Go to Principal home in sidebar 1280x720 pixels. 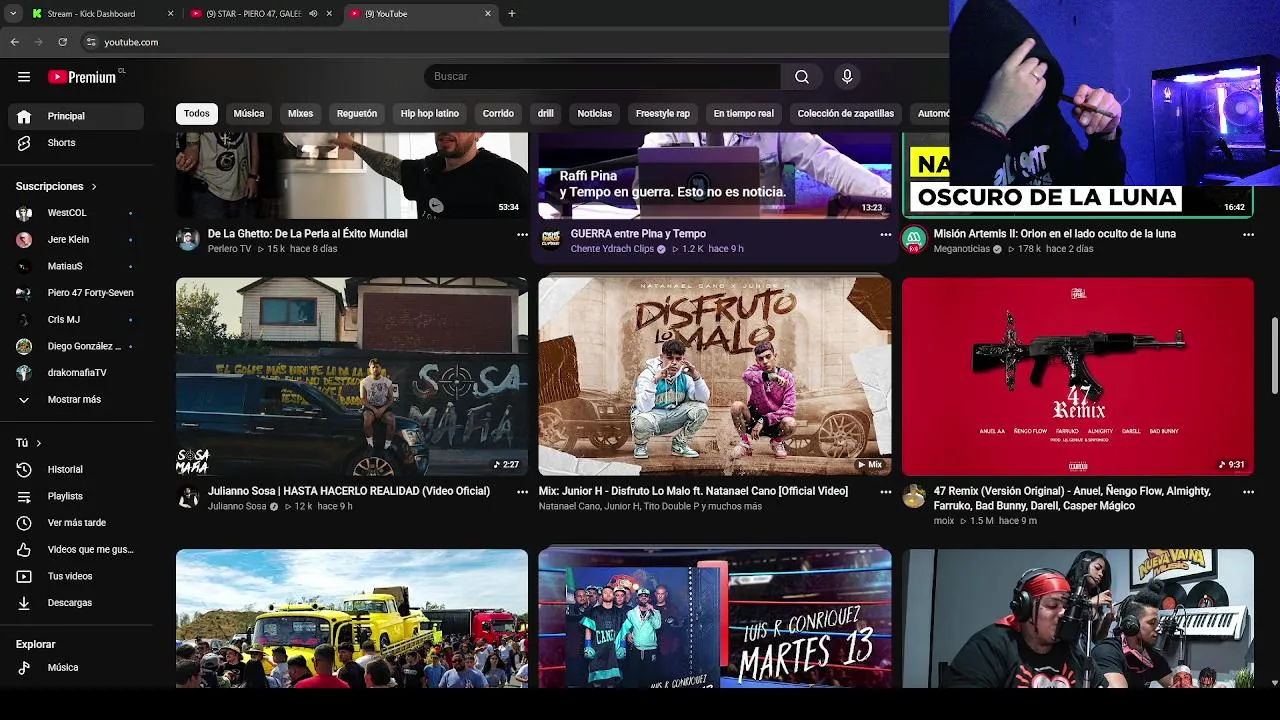76,116
